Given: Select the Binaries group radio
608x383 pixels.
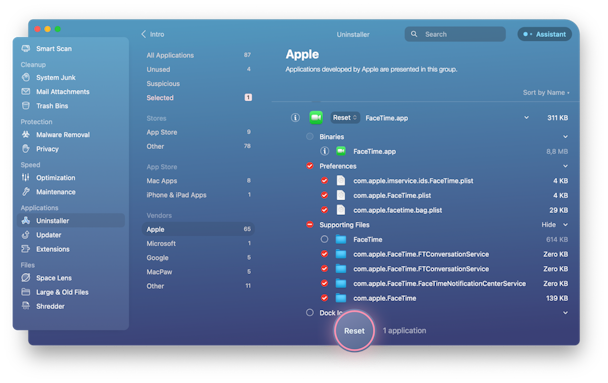Looking at the screenshot, I should point(309,136).
